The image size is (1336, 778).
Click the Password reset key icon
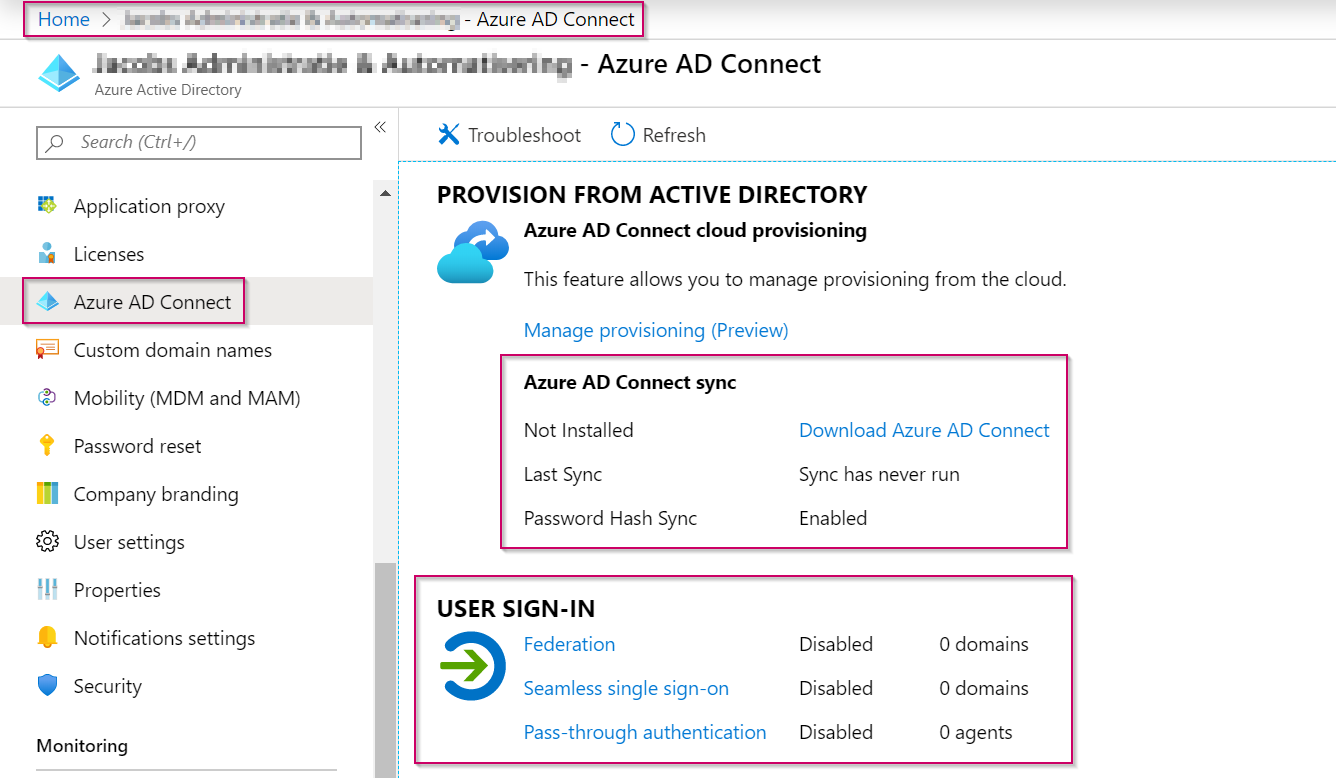(x=46, y=445)
